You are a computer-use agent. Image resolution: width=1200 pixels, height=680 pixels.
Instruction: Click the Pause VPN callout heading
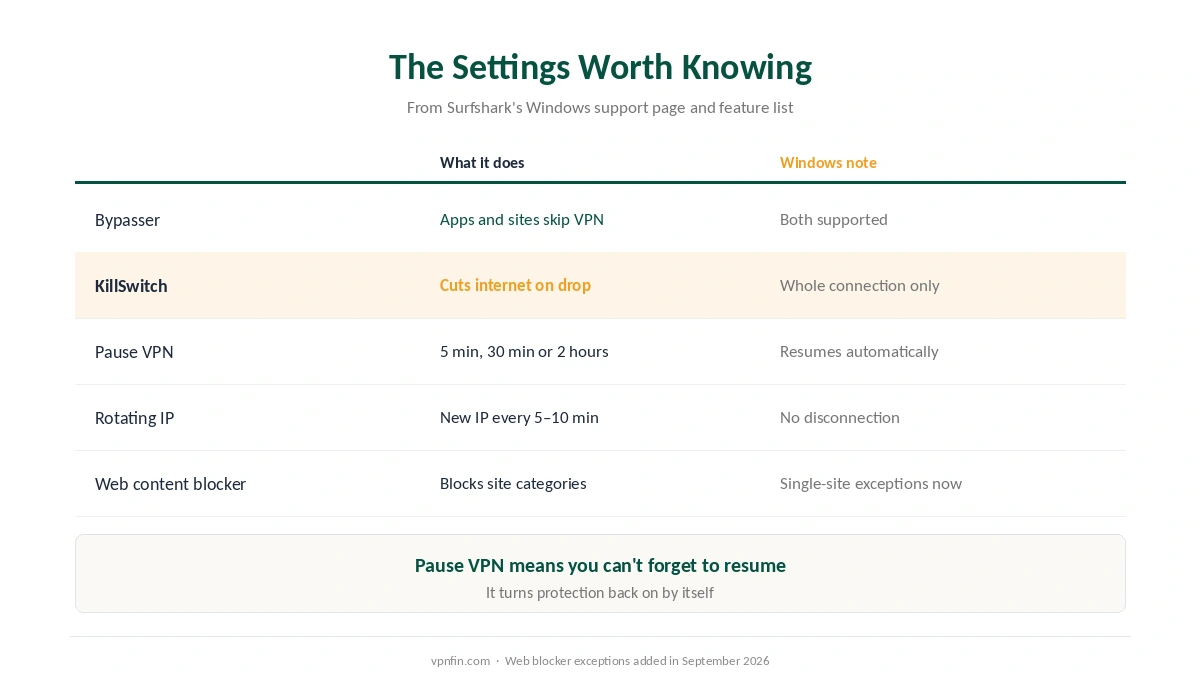600,566
